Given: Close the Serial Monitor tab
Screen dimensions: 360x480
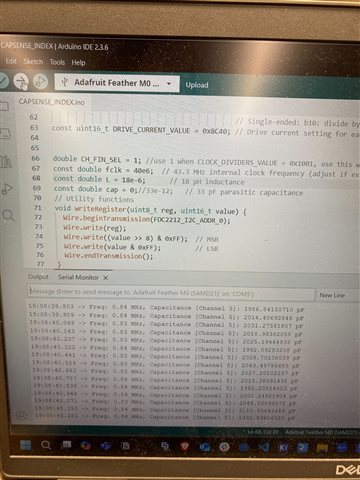Looking at the screenshot, I should (105, 278).
